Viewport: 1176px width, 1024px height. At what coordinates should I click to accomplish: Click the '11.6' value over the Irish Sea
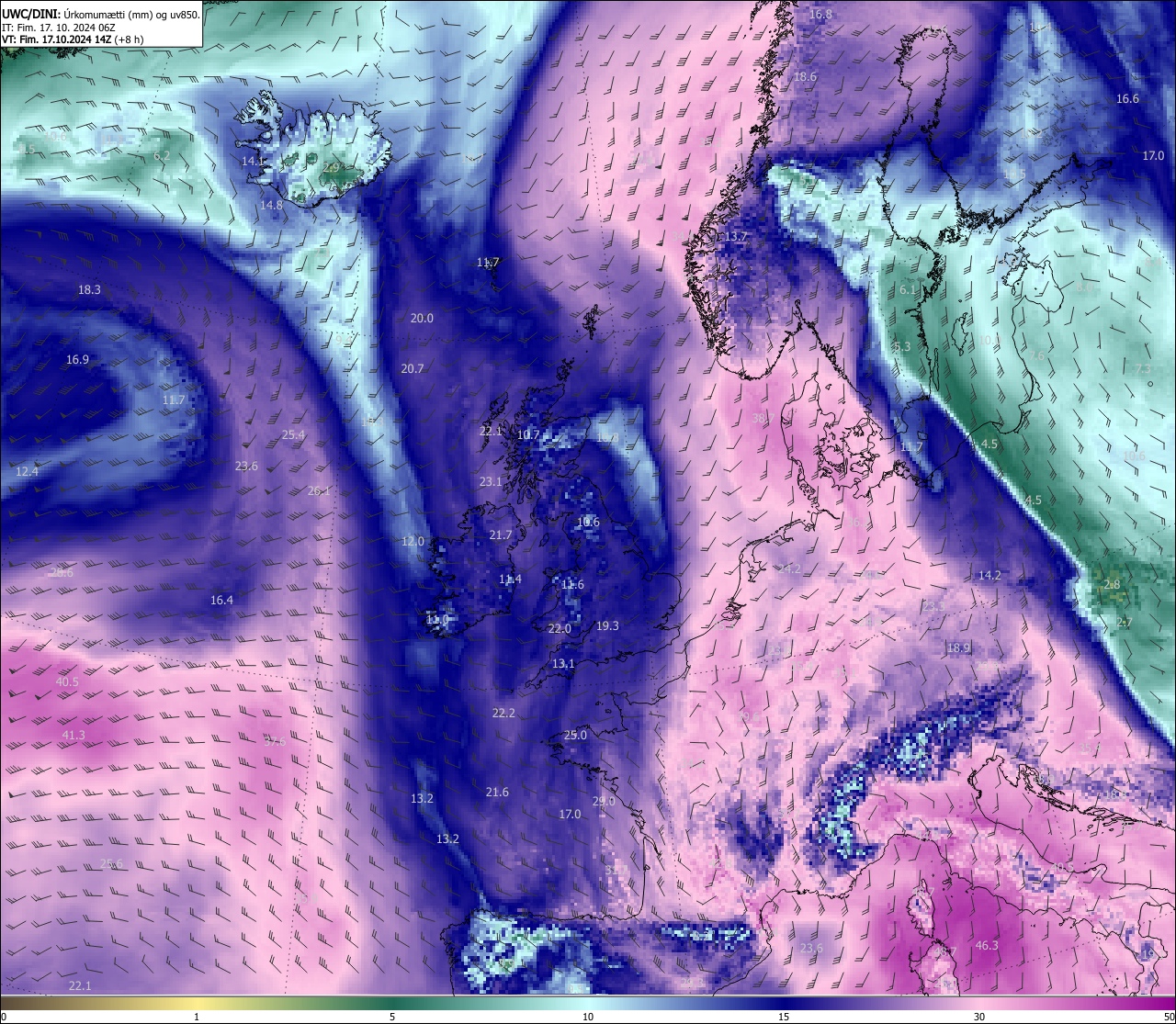click(x=572, y=584)
